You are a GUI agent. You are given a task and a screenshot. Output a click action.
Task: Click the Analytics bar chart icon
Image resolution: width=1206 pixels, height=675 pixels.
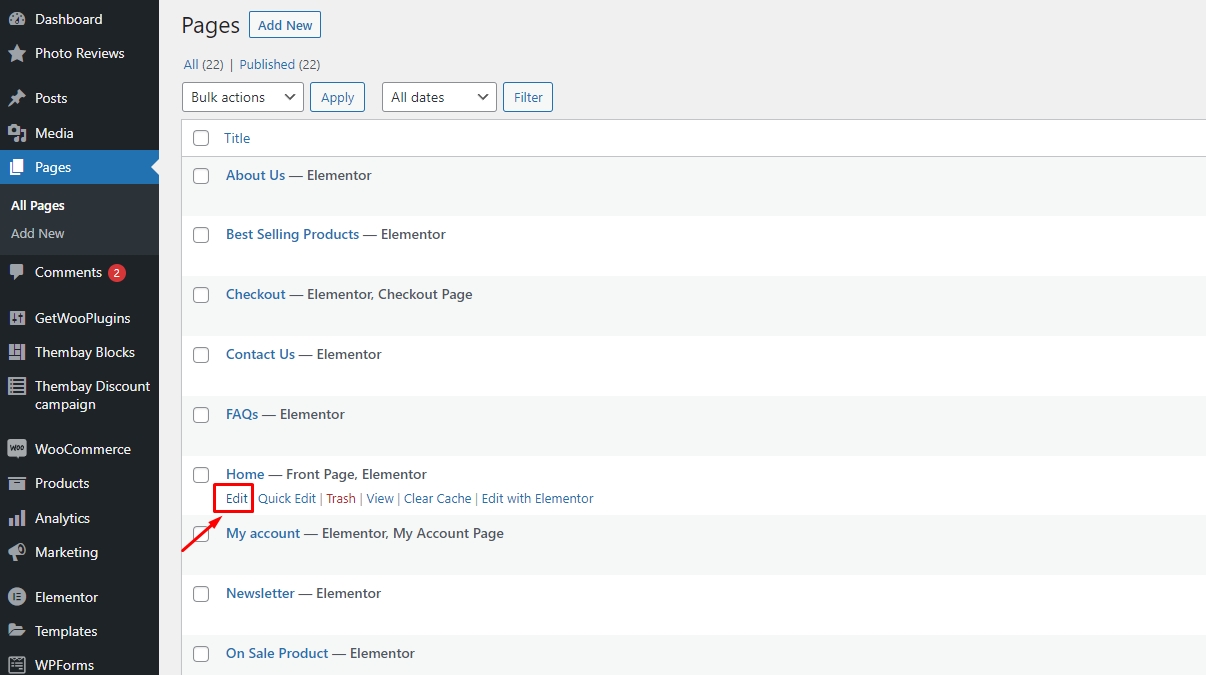(x=17, y=518)
